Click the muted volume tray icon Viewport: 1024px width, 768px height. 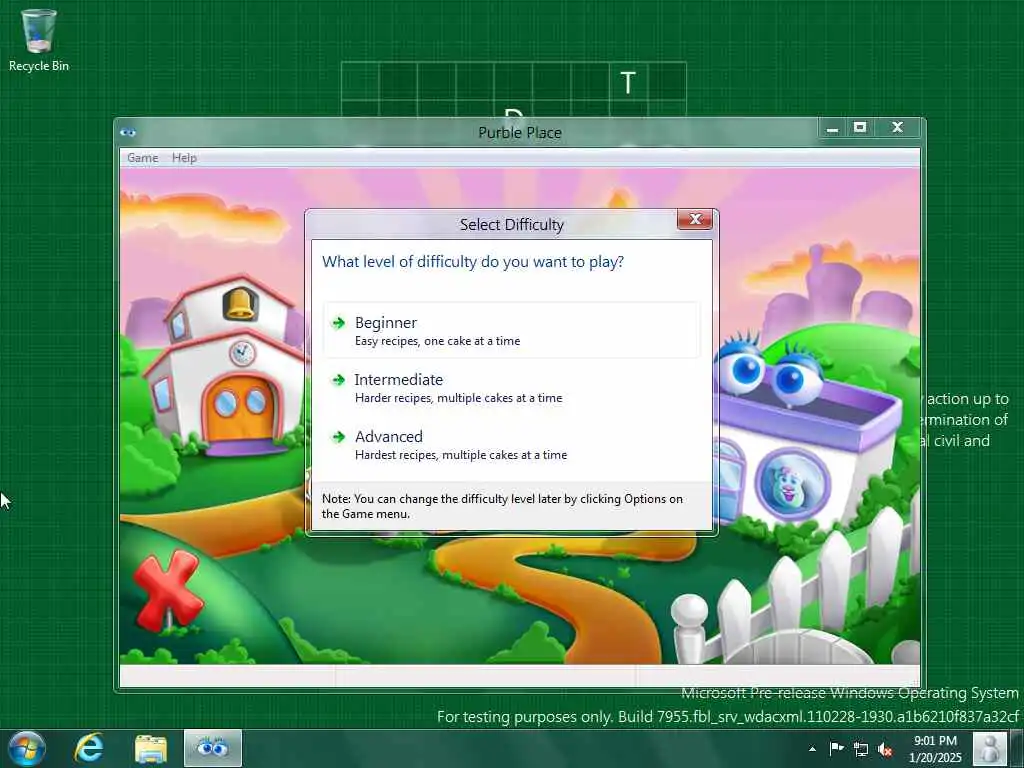click(x=885, y=749)
